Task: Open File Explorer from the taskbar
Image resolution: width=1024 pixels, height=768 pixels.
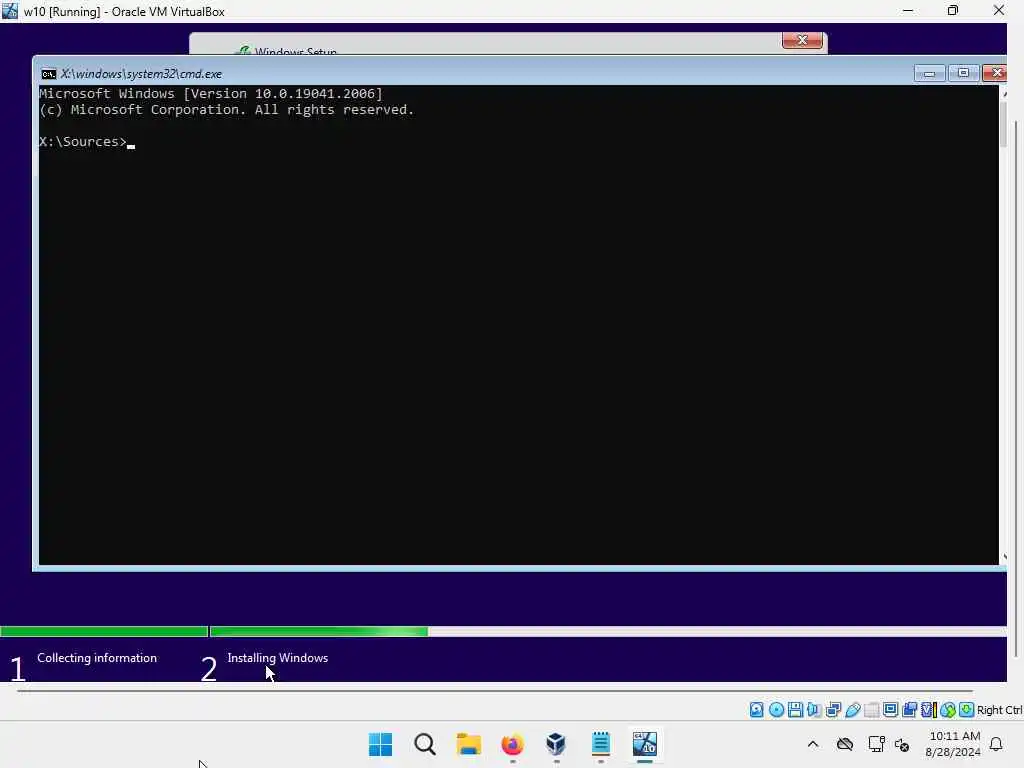Action: pos(469,744)
